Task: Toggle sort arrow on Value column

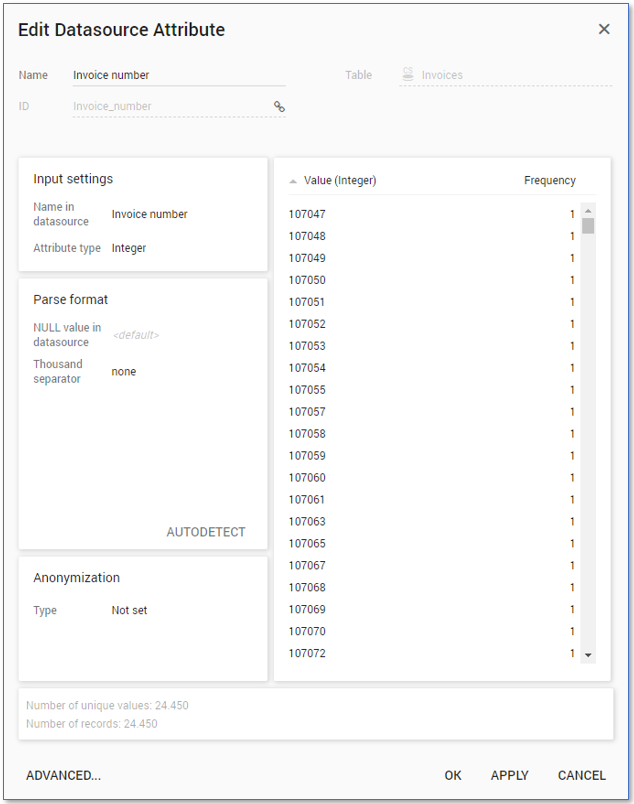Action: (x=293, y=181)
